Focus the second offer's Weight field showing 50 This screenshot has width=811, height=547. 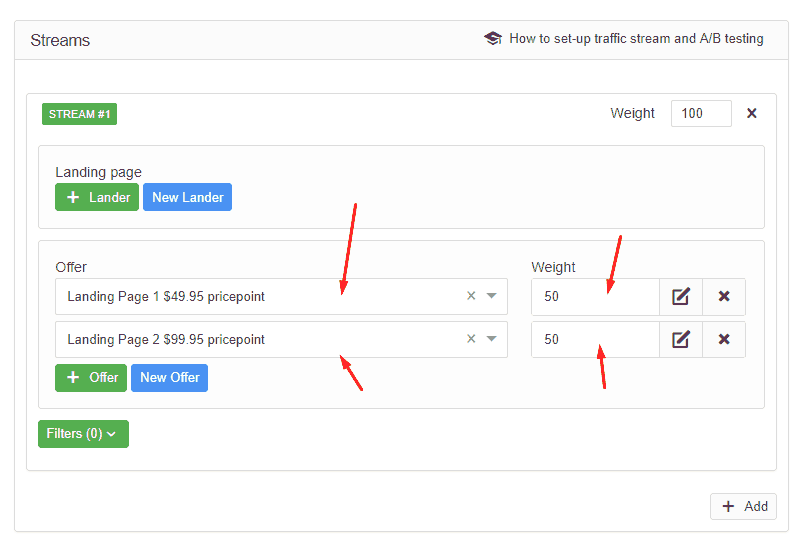595,340
